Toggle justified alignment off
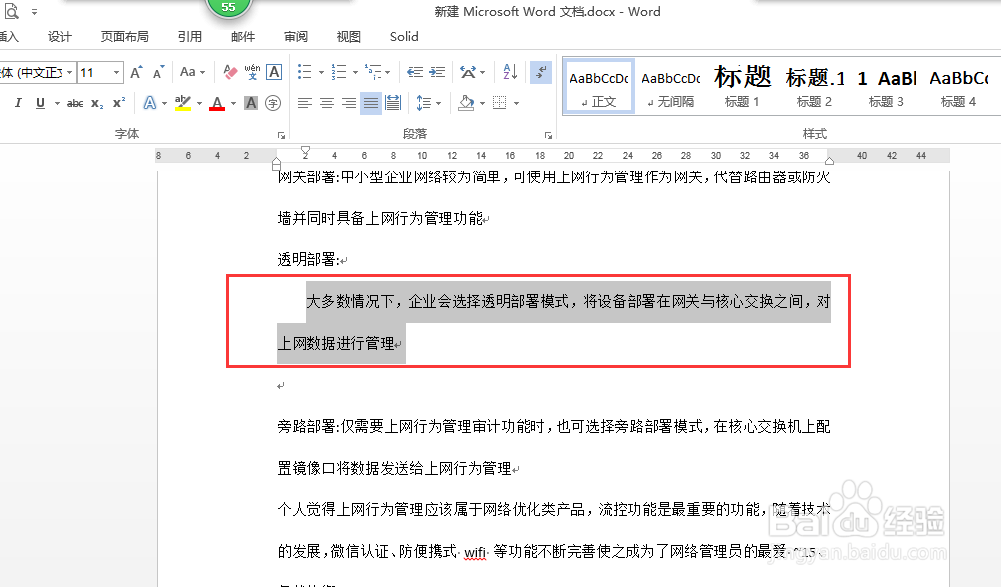The image size is (1001, 587). pyautogui.click(x=370, y=103)
